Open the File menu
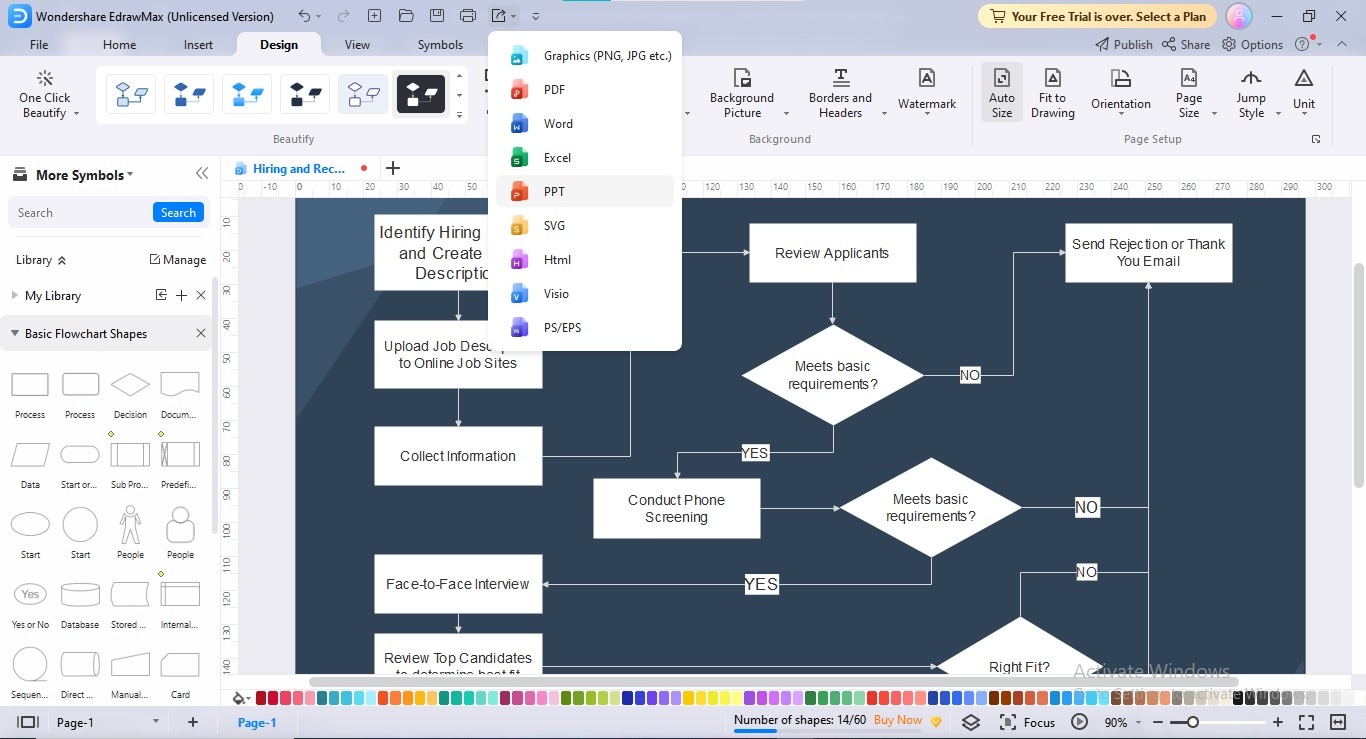Viewport: 1366px width, 739px height. click(39, 45)
